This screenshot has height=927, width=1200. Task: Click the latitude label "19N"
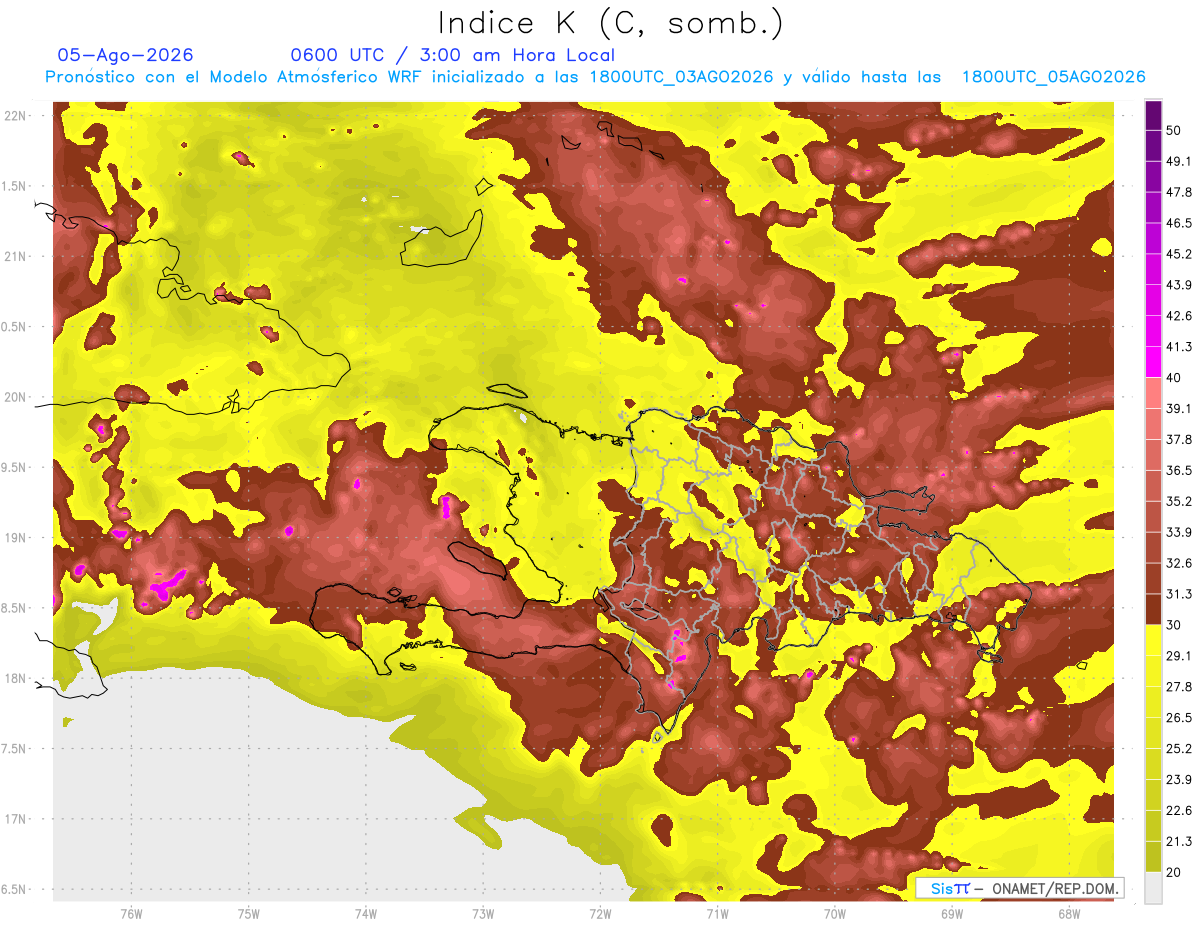click(16, 537)
